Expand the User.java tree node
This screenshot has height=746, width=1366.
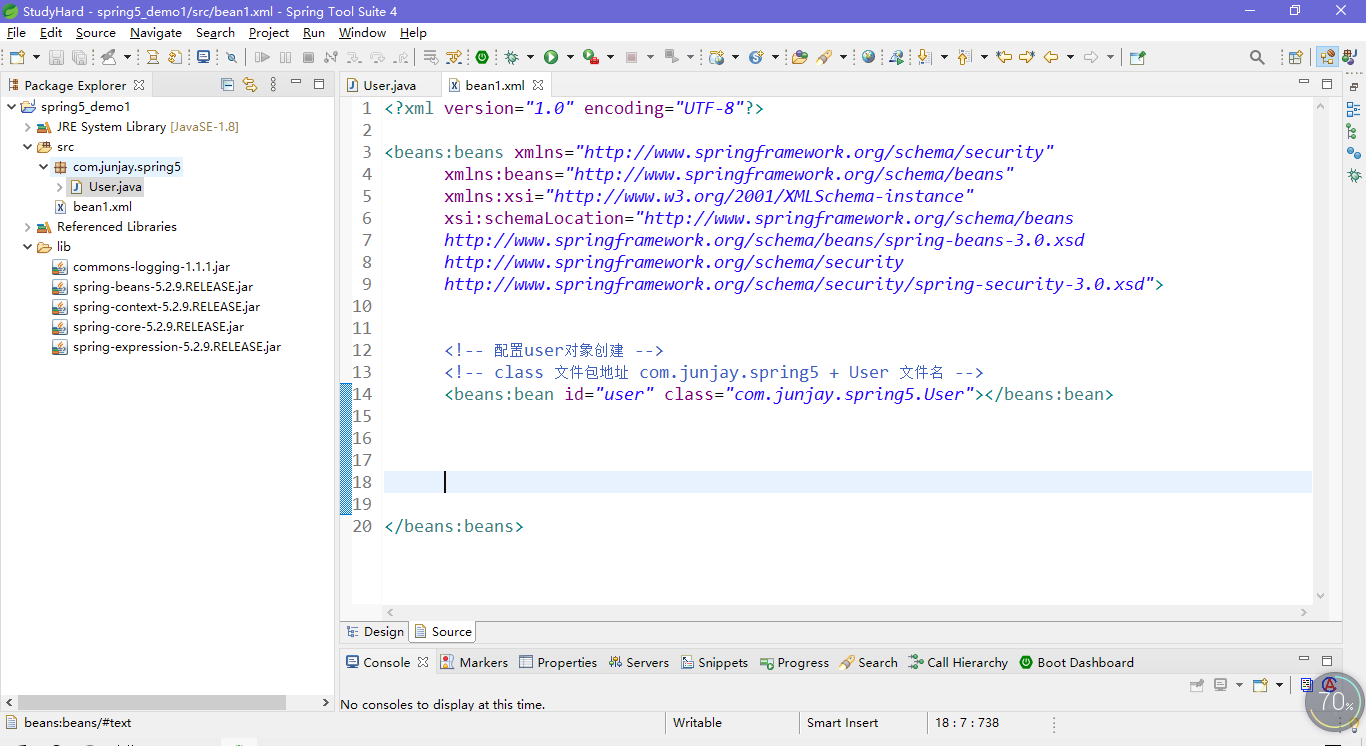point(60,187)
